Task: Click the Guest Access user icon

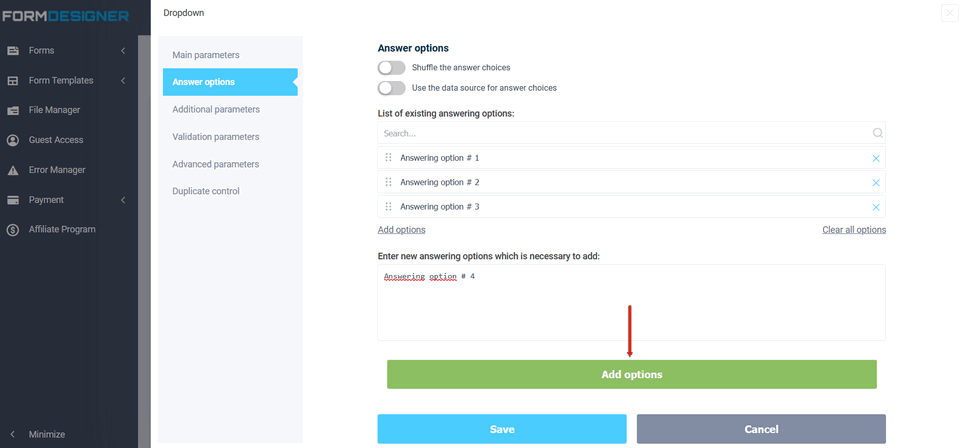Action: click(x=13, y=140)
